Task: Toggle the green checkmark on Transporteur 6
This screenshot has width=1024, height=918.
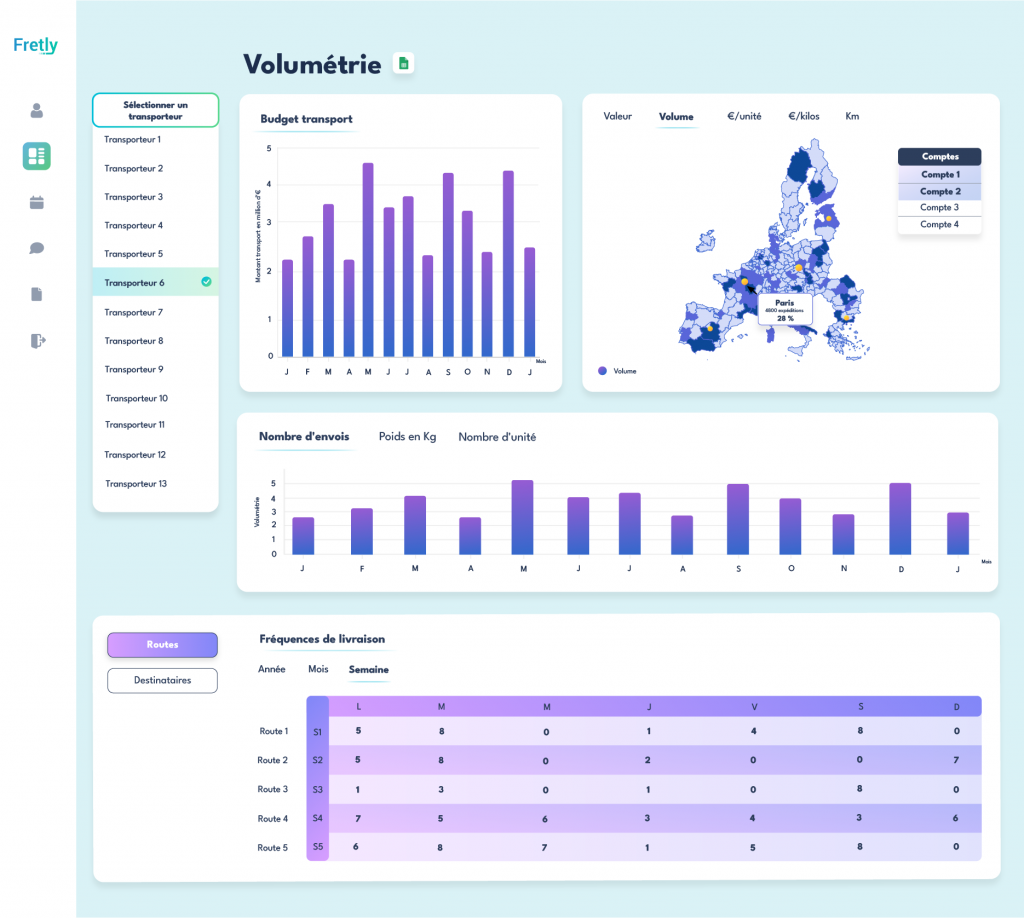Action: click(x=206, y=282)
